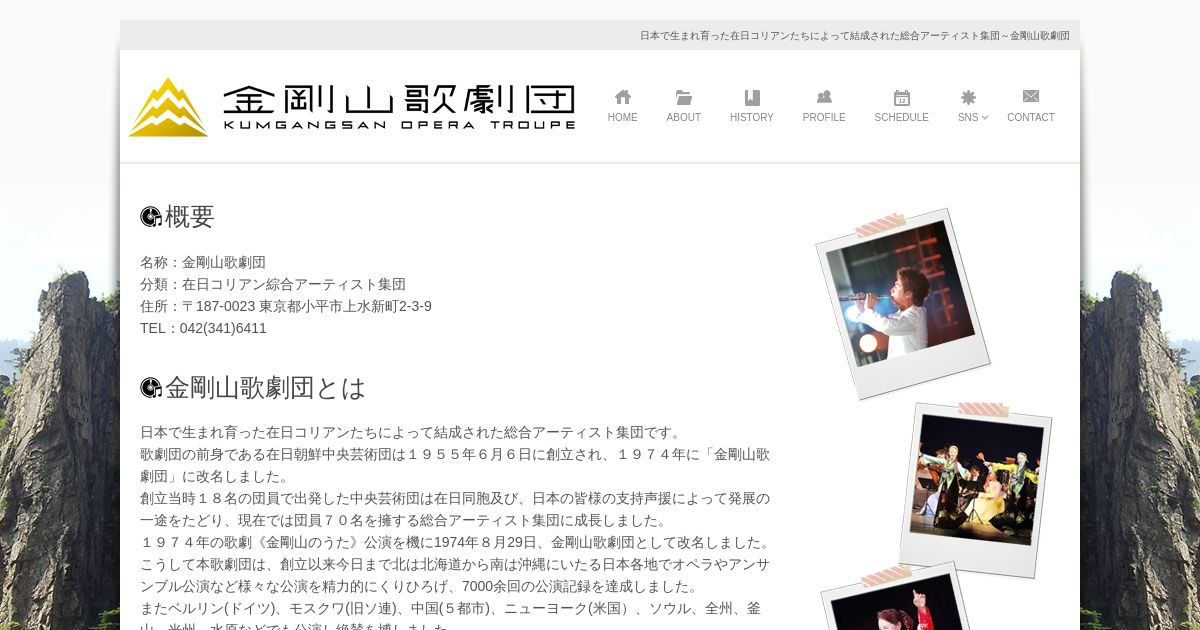Expand the SNS dropdown arrow
This screenshot has width=1200, height=630.
tap(985, 118)
